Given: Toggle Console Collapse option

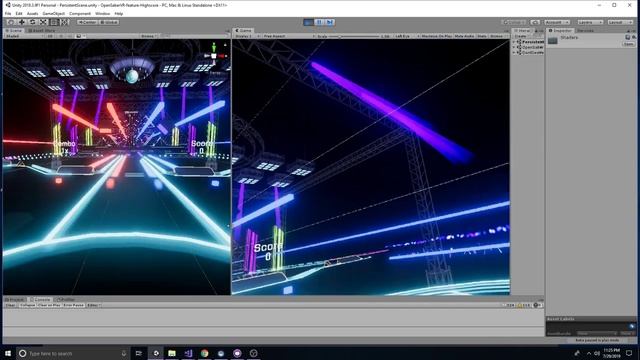Looking at the screenshot, I should pyautogui.click(x=27, y=305).
